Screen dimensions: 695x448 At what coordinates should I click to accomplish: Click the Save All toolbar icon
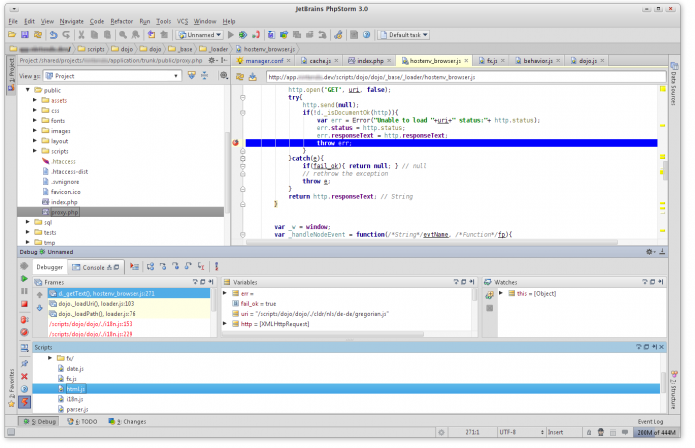(25, 35)
